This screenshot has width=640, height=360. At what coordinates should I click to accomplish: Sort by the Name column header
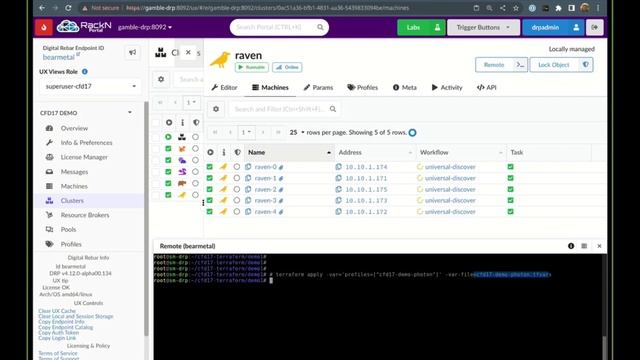pos(289,153)
